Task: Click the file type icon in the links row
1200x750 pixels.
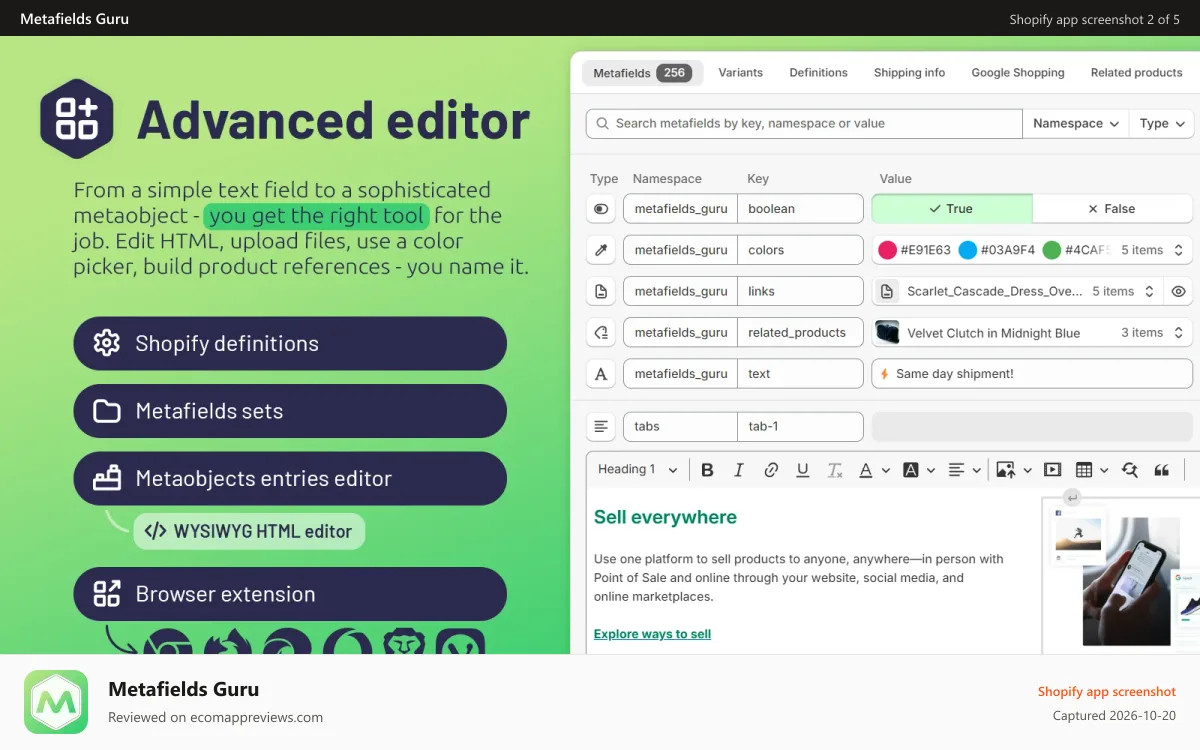Action: pos(601,291)
